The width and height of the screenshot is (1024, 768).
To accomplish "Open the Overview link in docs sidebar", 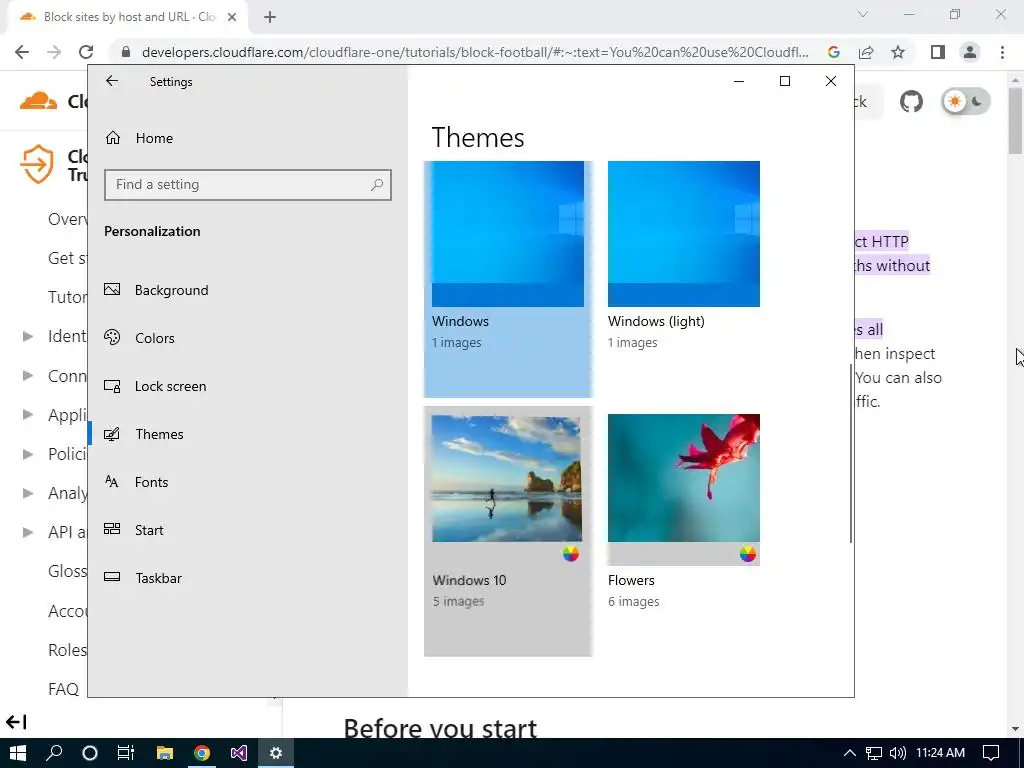I will tap(67, 219).
